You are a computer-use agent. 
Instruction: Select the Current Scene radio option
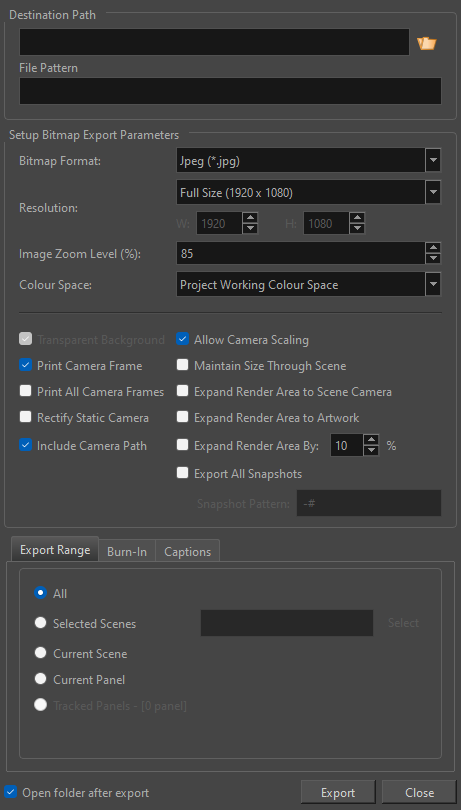pos(40,653)
